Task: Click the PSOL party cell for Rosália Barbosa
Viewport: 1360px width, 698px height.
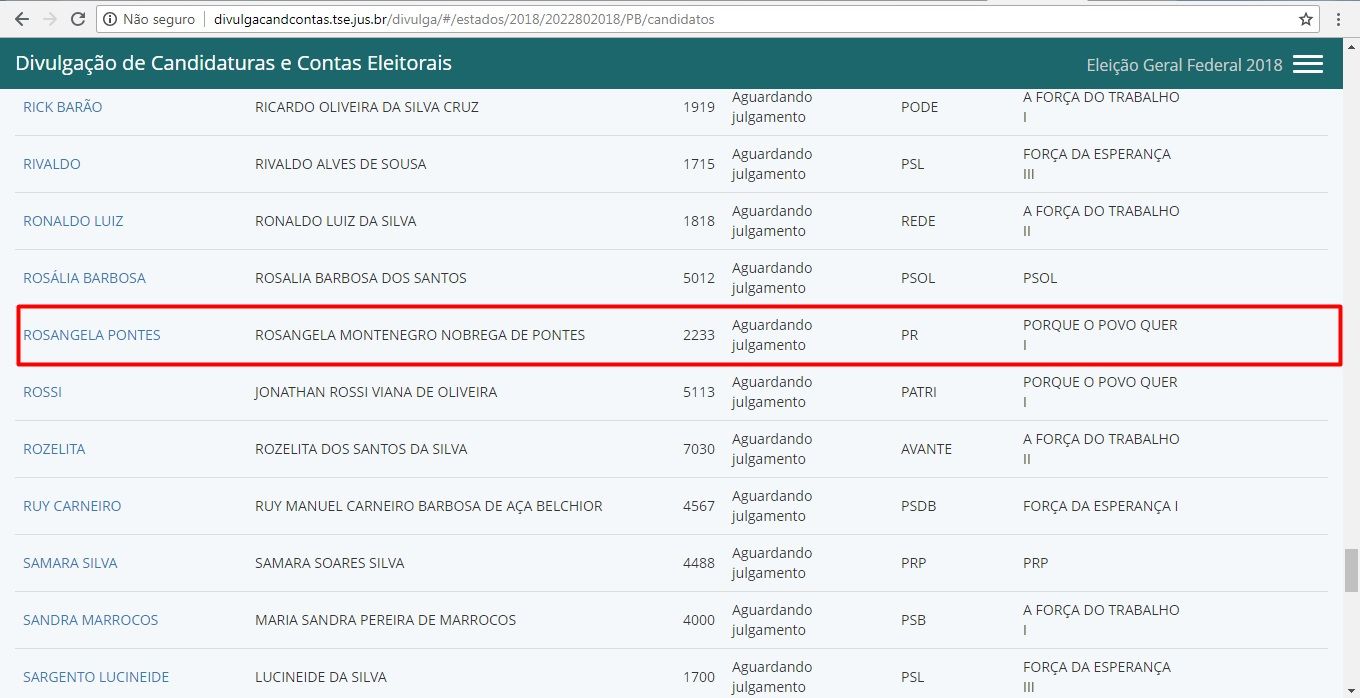Action: coord(918,278)
